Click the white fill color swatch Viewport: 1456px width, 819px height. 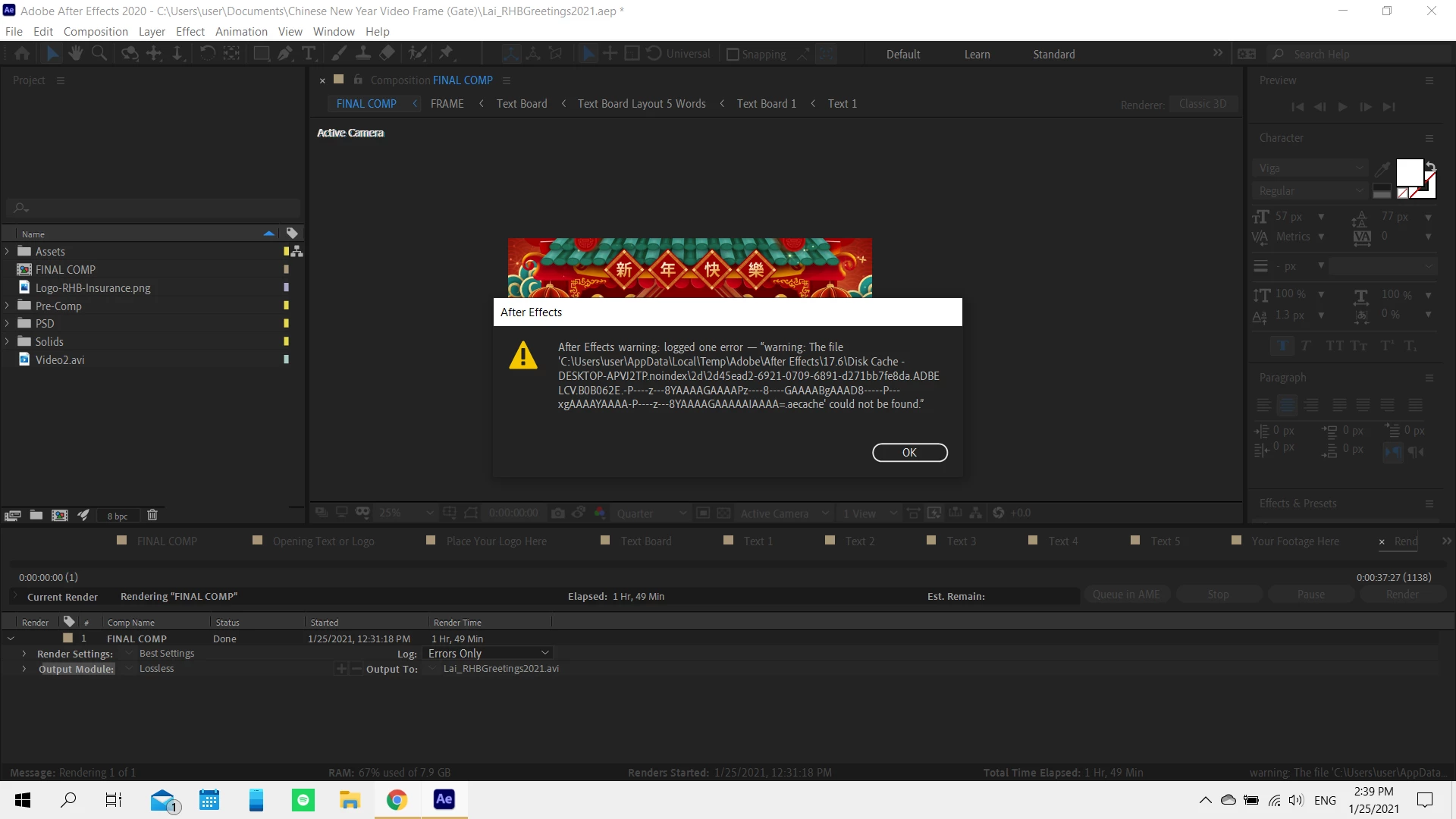tap(1408, 172)
